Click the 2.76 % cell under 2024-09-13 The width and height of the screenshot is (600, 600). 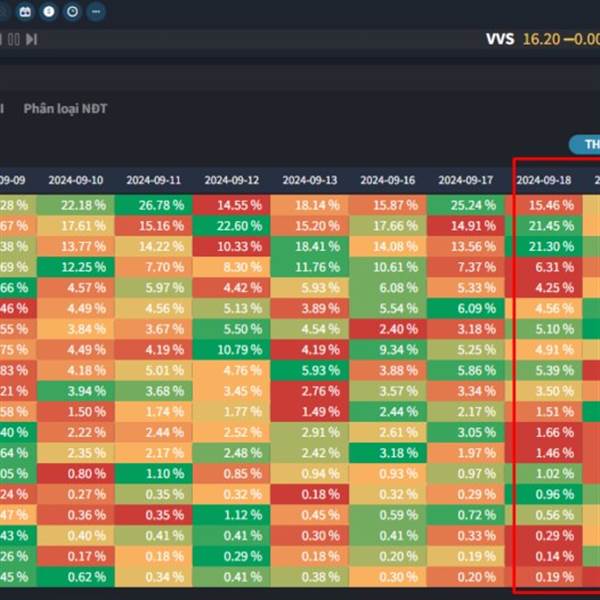tap(310, 391)
